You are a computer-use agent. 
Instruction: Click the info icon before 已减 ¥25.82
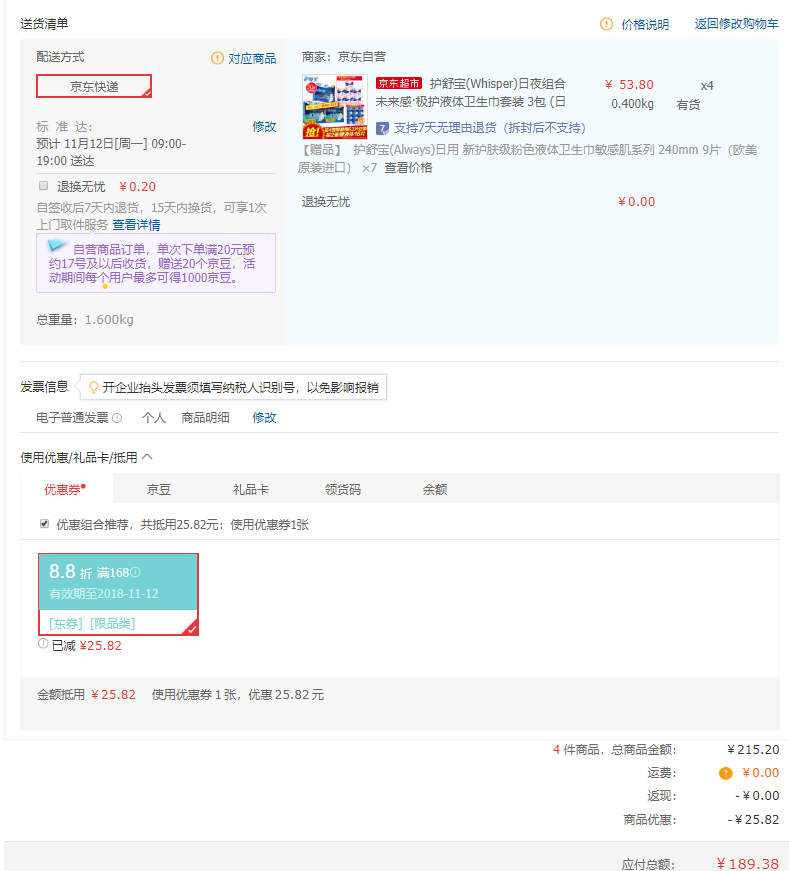point(43,644)
